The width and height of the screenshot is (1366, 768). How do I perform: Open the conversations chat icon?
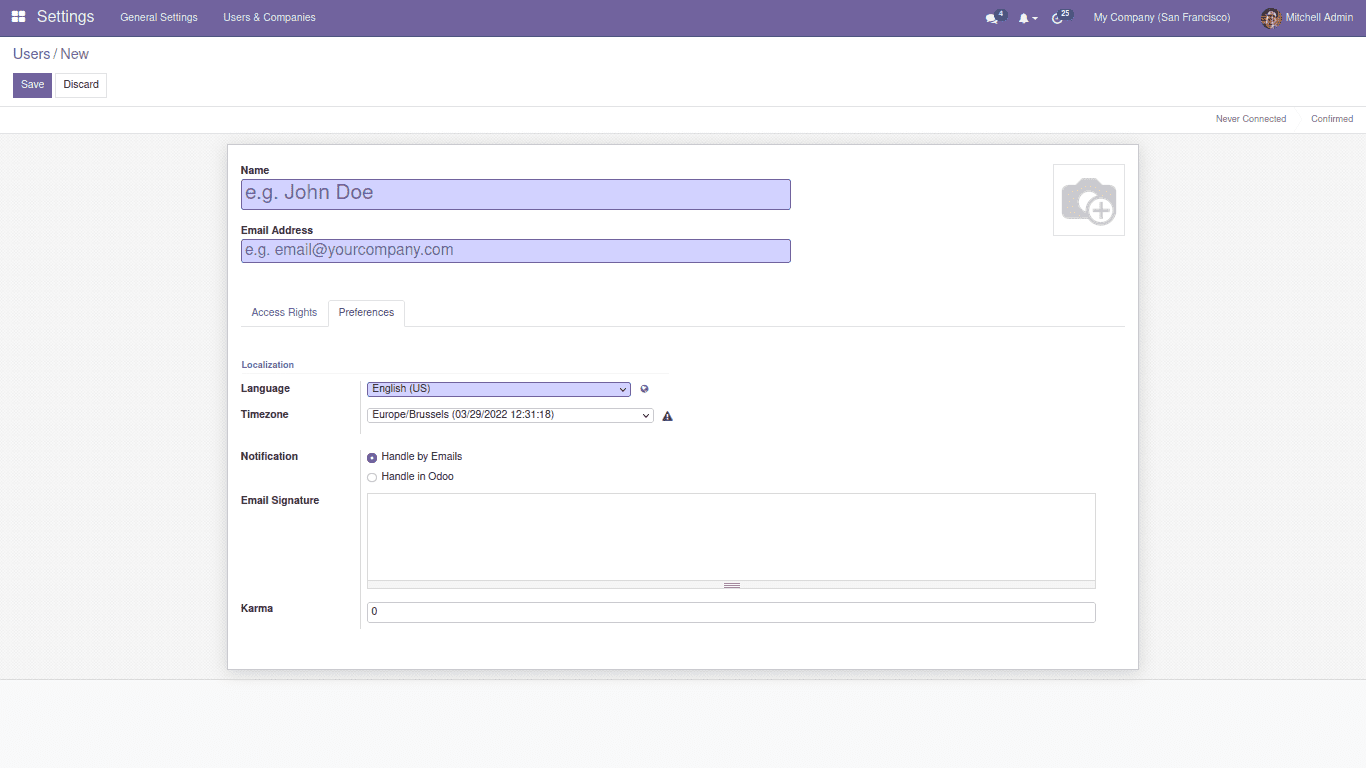click(991, 18)
